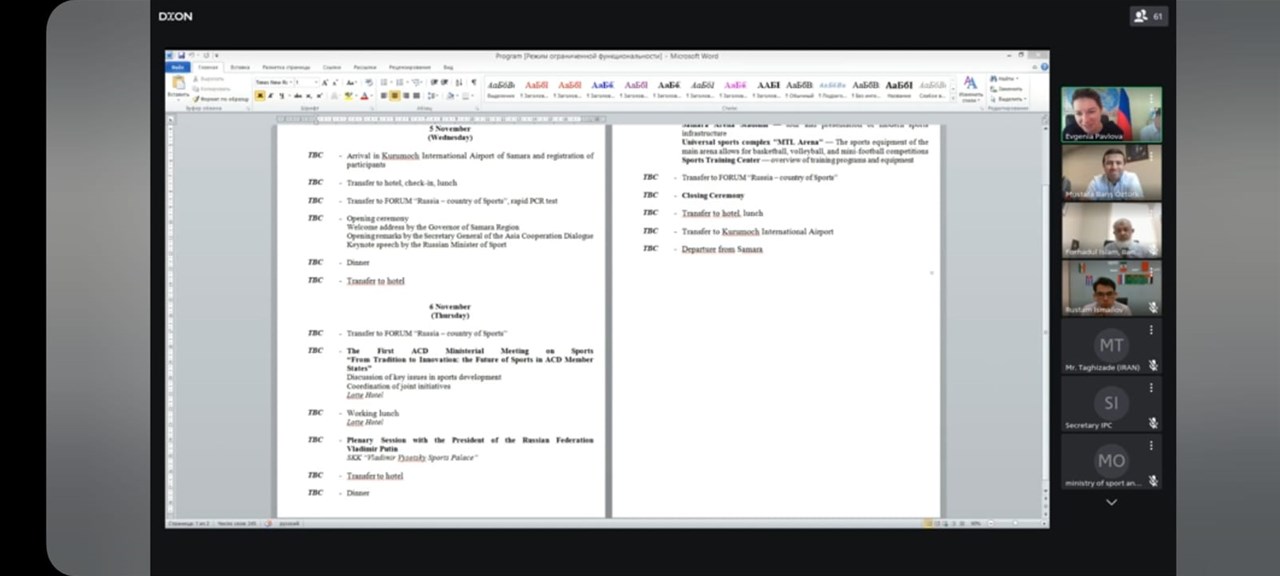The height and width of the screenshot is (576, 1280).
Task: Select the Secretary IPC participant tile
Action: tap(1111, 405)
